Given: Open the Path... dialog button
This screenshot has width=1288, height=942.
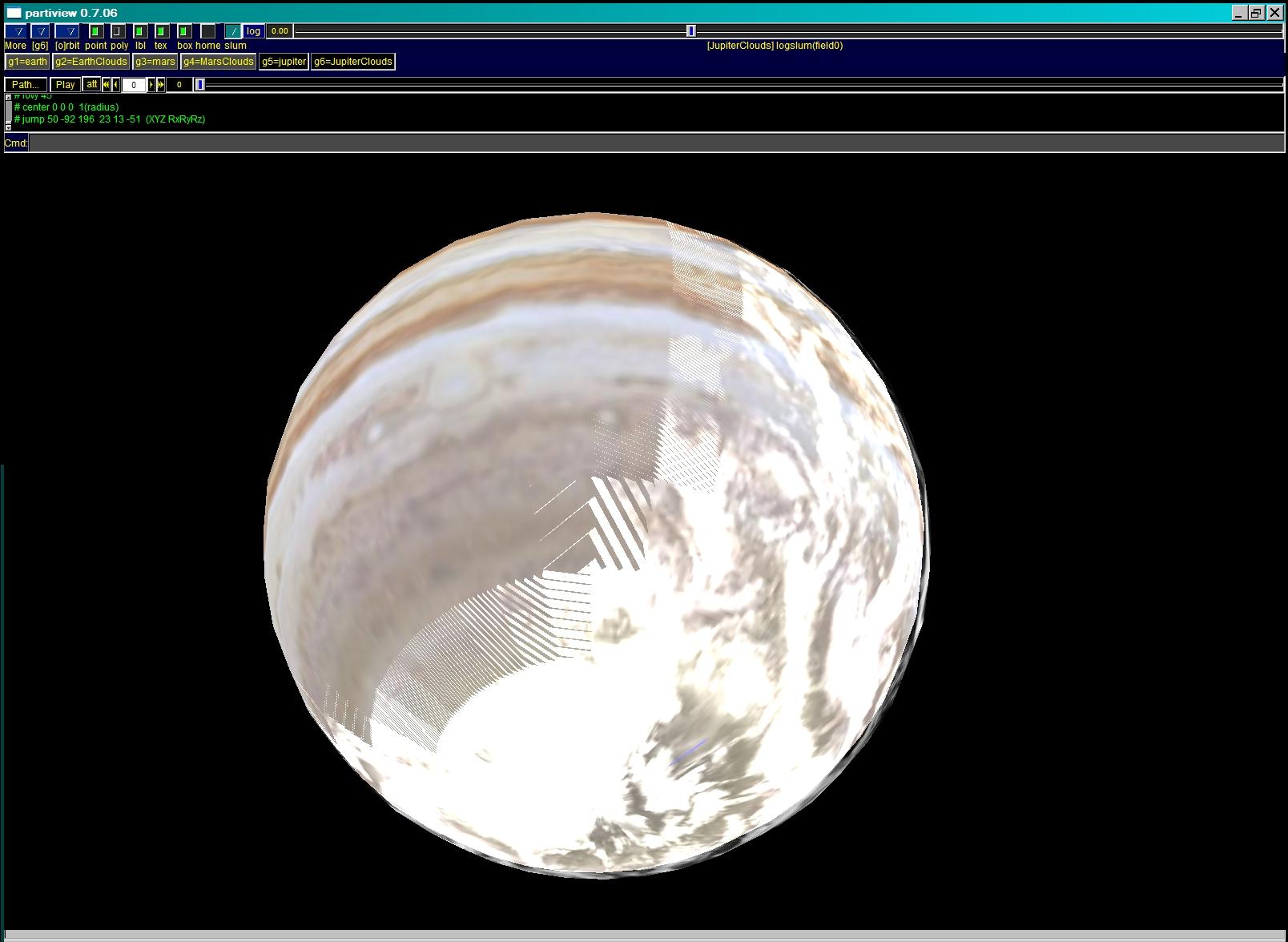Looking at the screenshot, I should [26, 84].
